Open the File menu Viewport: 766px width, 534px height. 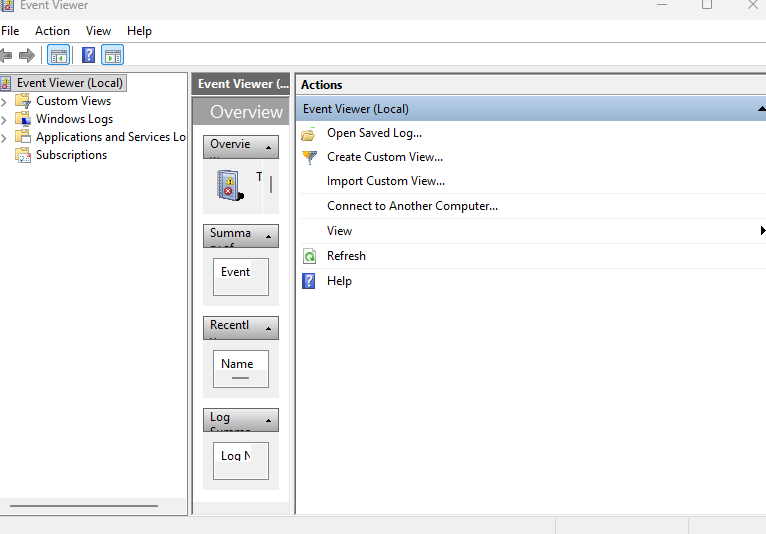coord(10,31)
